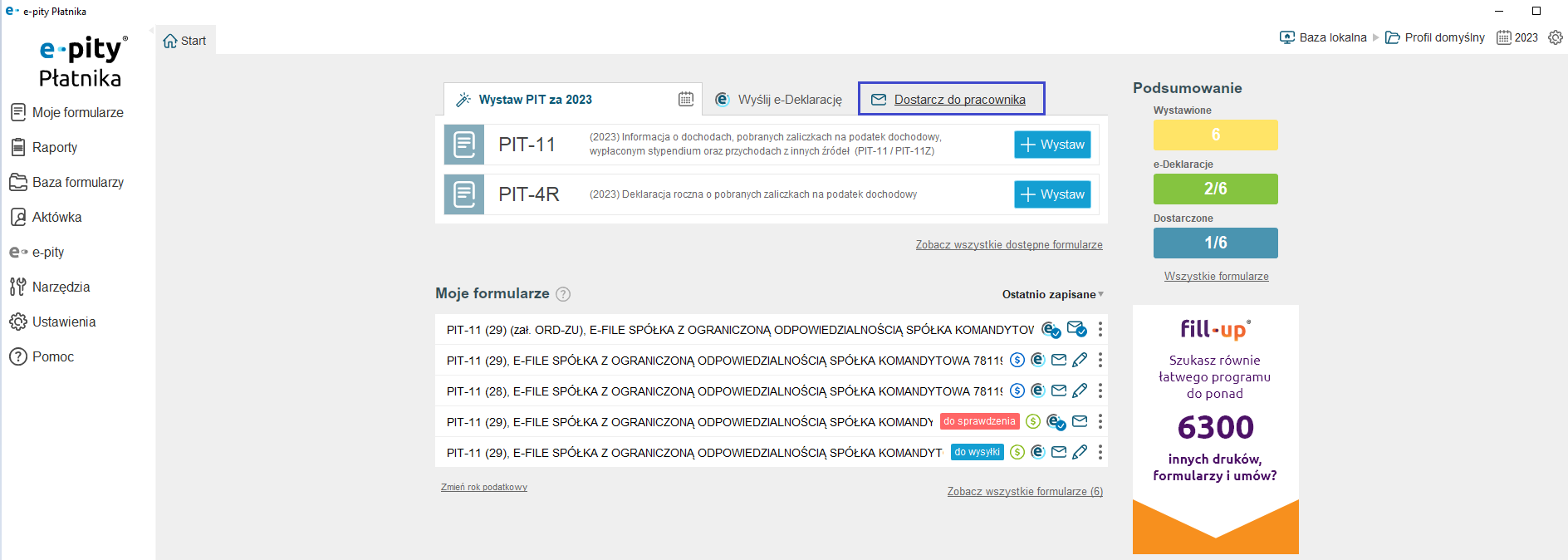1568x560 pixels.
Task: Click the calendar icon in Wystaw PIT tab
Action: (686, 99)
